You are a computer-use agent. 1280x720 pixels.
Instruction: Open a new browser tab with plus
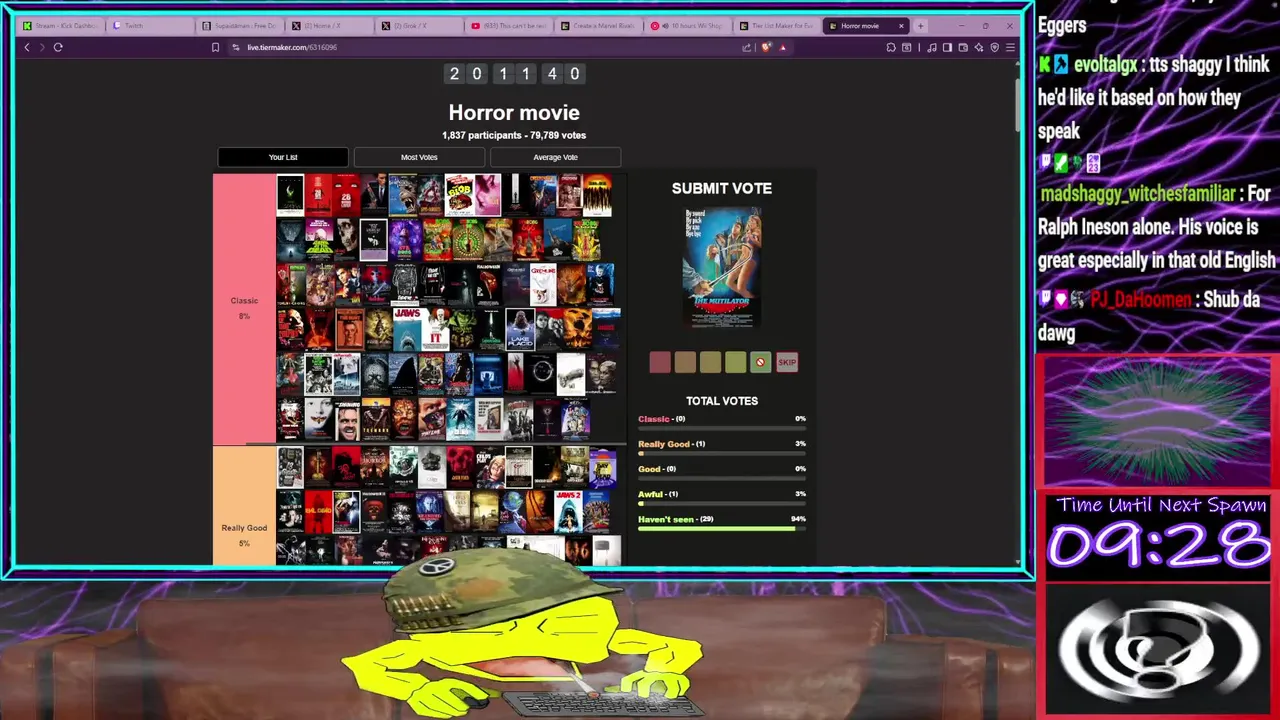pyautogui.click(x=920, y=26)
